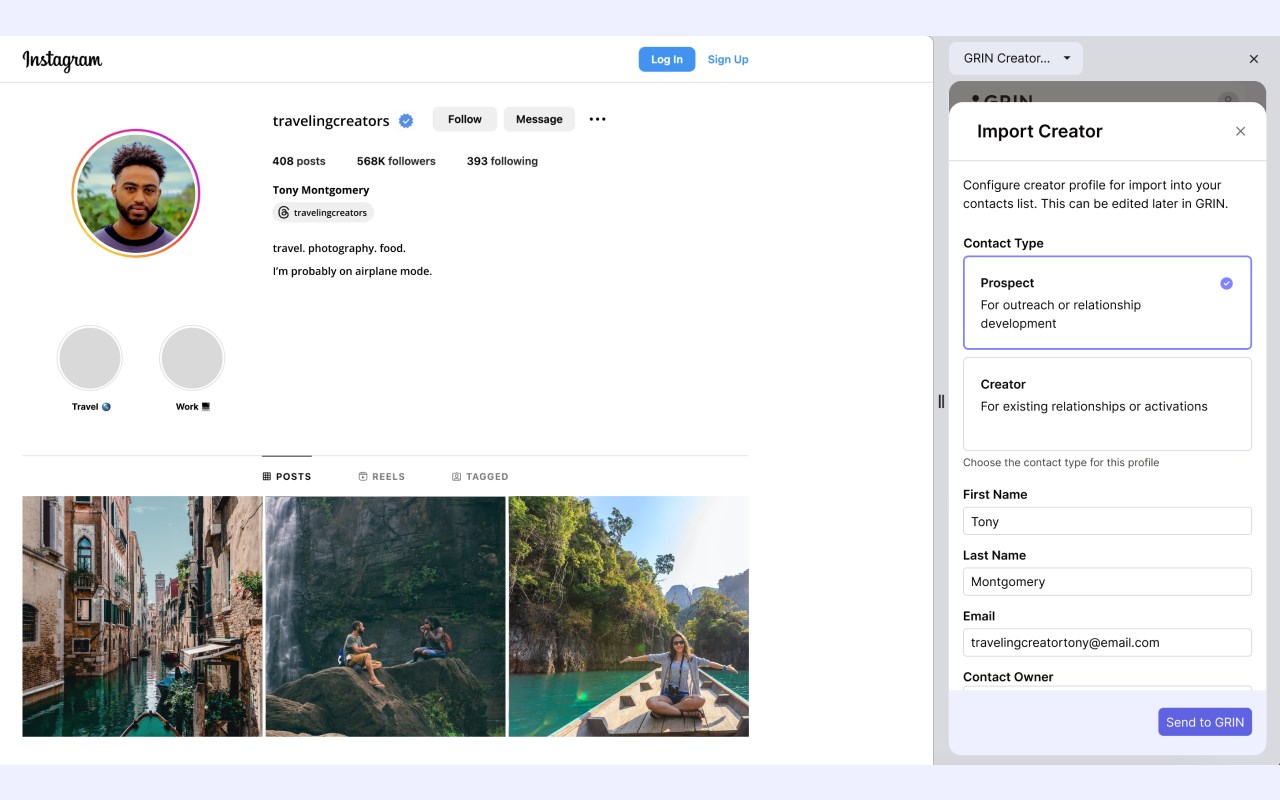This screenshot has height=800, width=1280.
Task: Click the Follow button
Action: (x=465, y=119)
